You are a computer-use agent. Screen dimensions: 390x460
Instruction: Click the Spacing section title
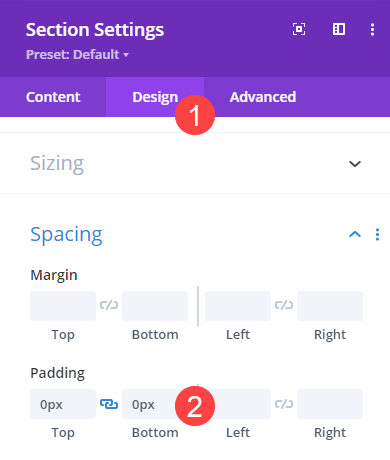[66, 235]
